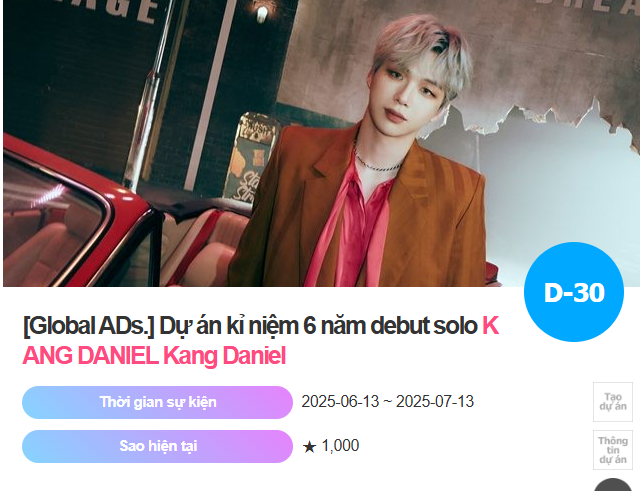This screenshot has width=640, height=491.
Task: Select the Sao hiện tại gradient pill
Action: (x=158, y=446)
